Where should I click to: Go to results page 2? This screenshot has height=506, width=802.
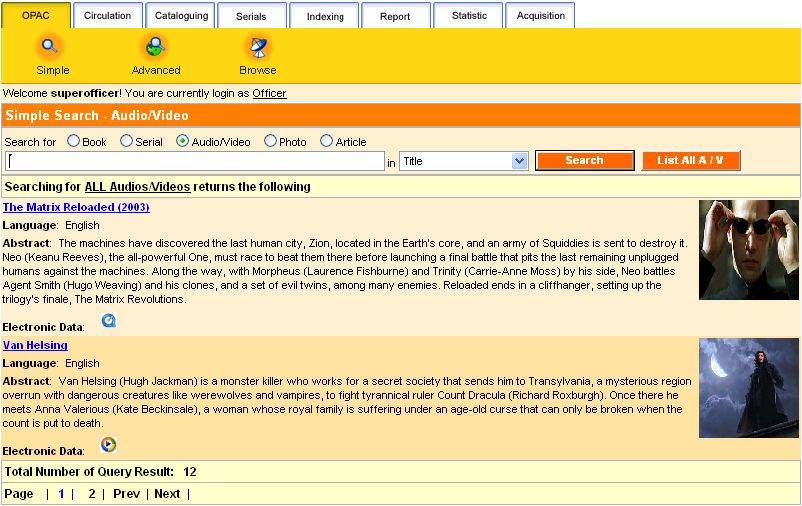[92, 494]
